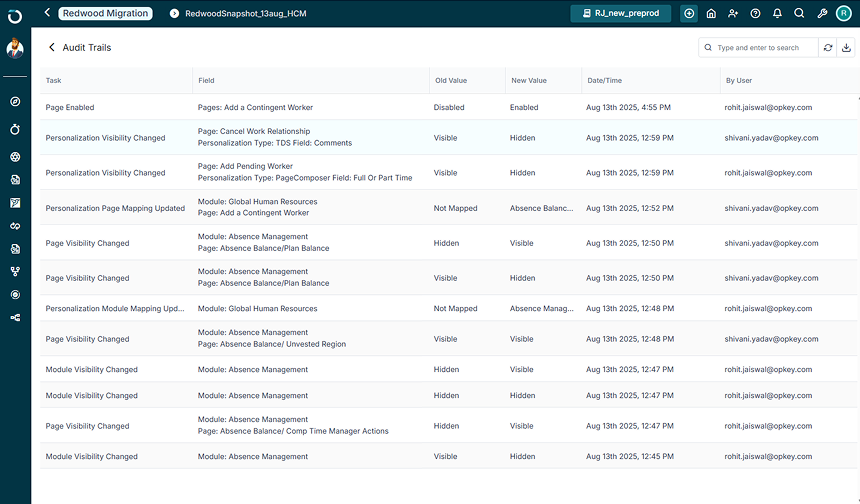Viewport: 860px width, 504px height.
Task: Open RedwoodSnapshot_13aug_HCM breadcrumb item
Action: pyautogui.click(x=236, y=13)
